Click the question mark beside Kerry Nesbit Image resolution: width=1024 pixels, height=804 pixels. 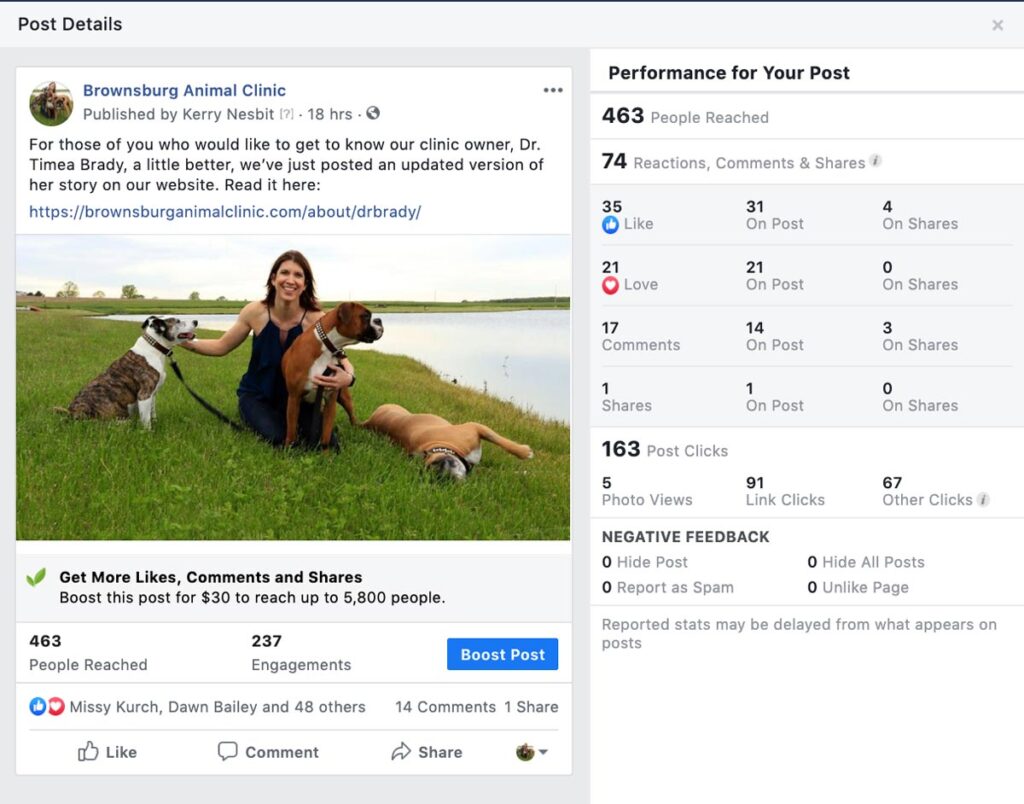[286, 114]
